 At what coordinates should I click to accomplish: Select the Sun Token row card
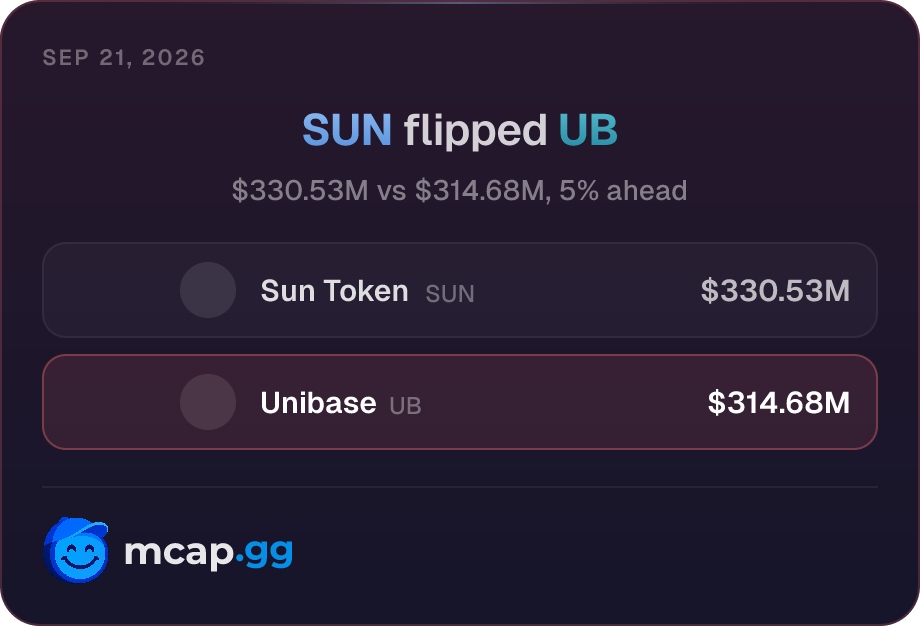click(x=460, y=290)
